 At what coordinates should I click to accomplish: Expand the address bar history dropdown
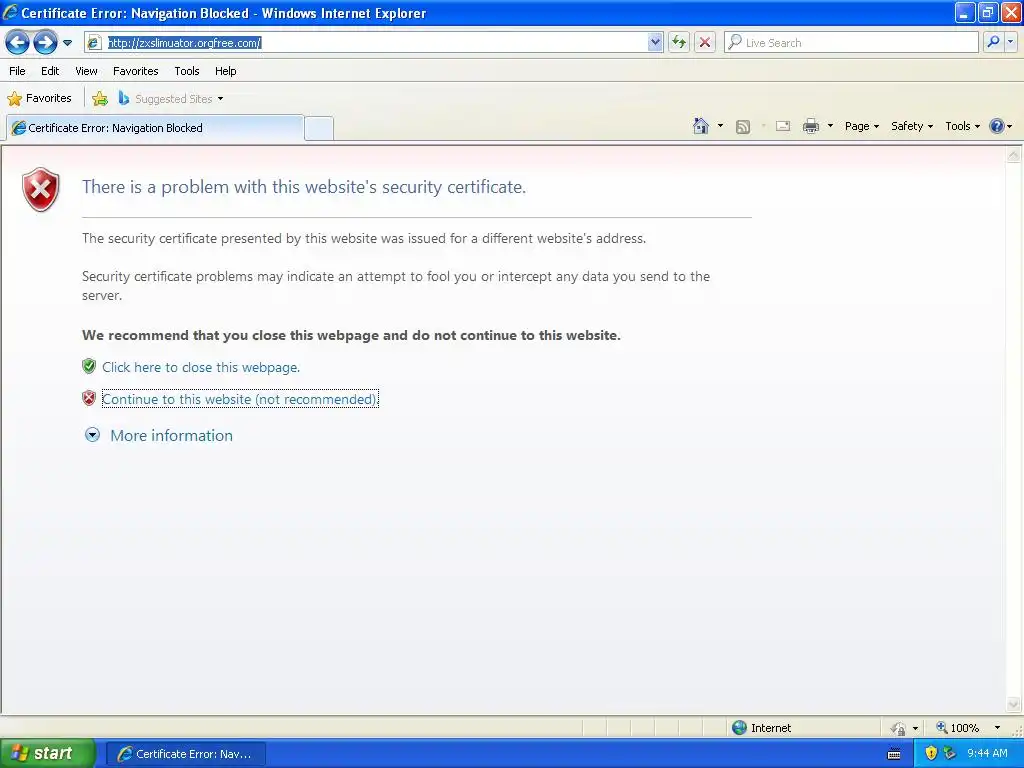click(655, 42)
